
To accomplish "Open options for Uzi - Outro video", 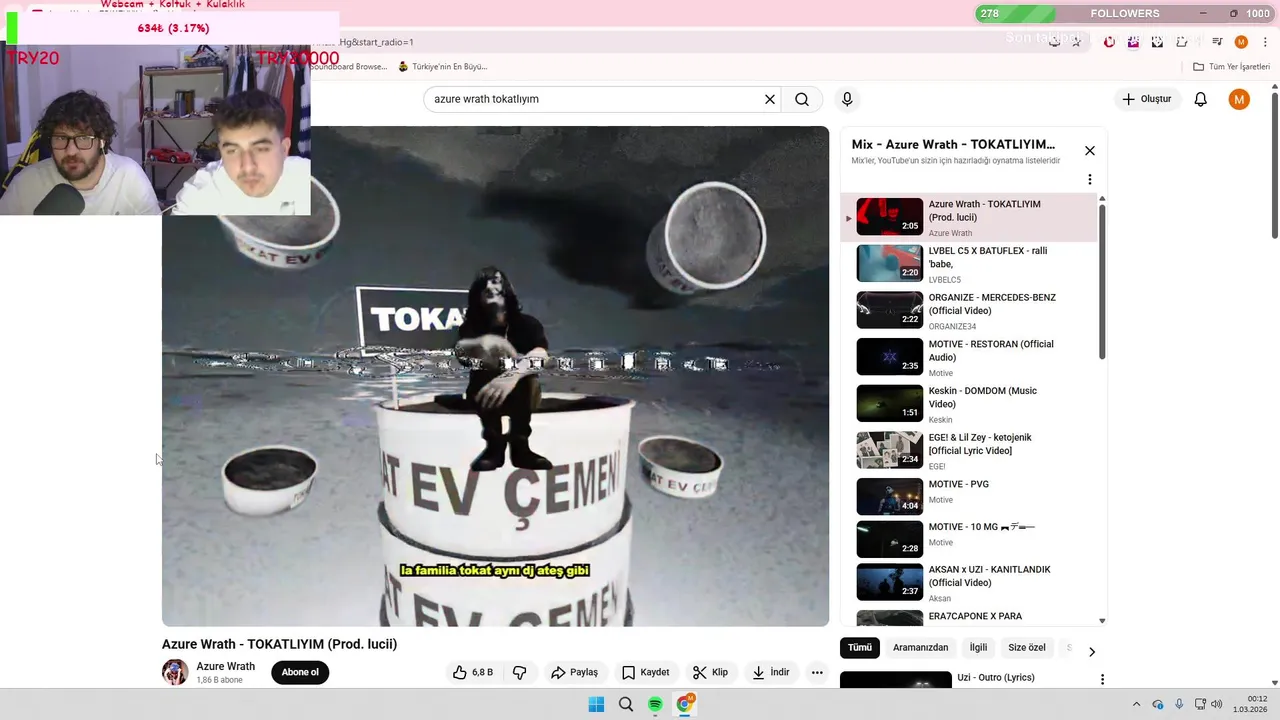I will pos(1102,679).
